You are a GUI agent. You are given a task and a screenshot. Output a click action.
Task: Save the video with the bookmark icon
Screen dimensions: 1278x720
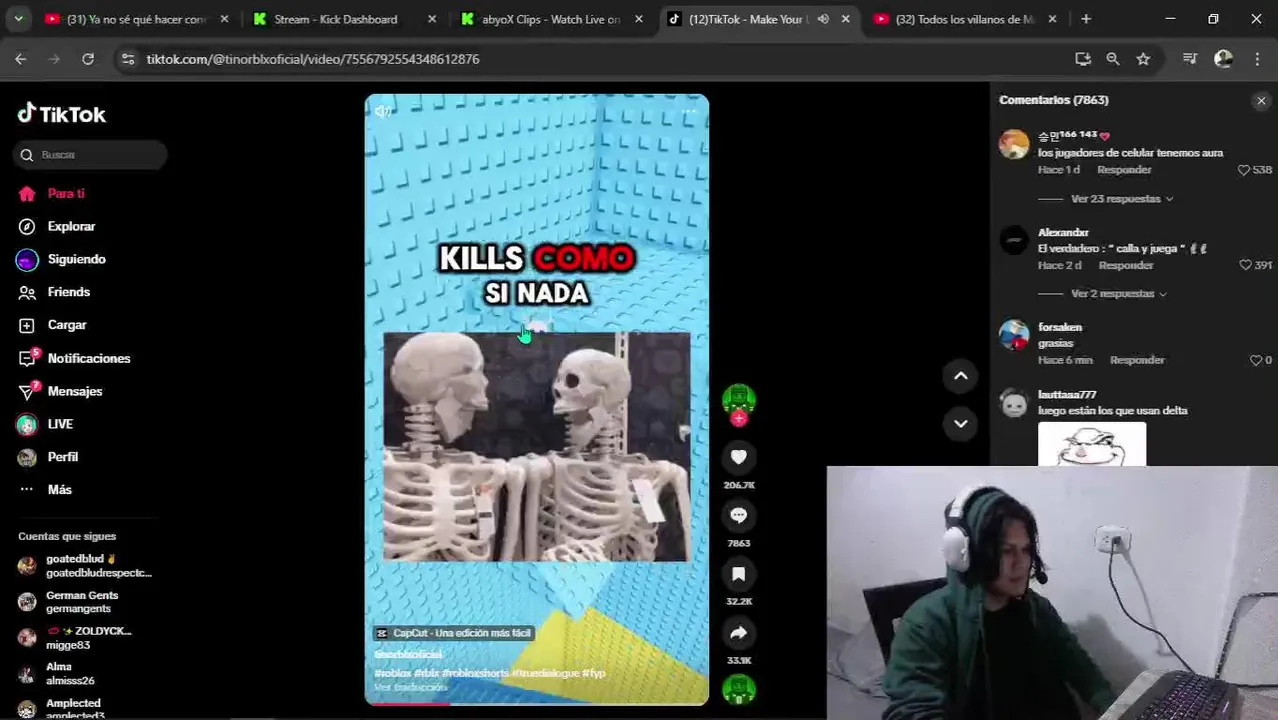tap(739, 574)
